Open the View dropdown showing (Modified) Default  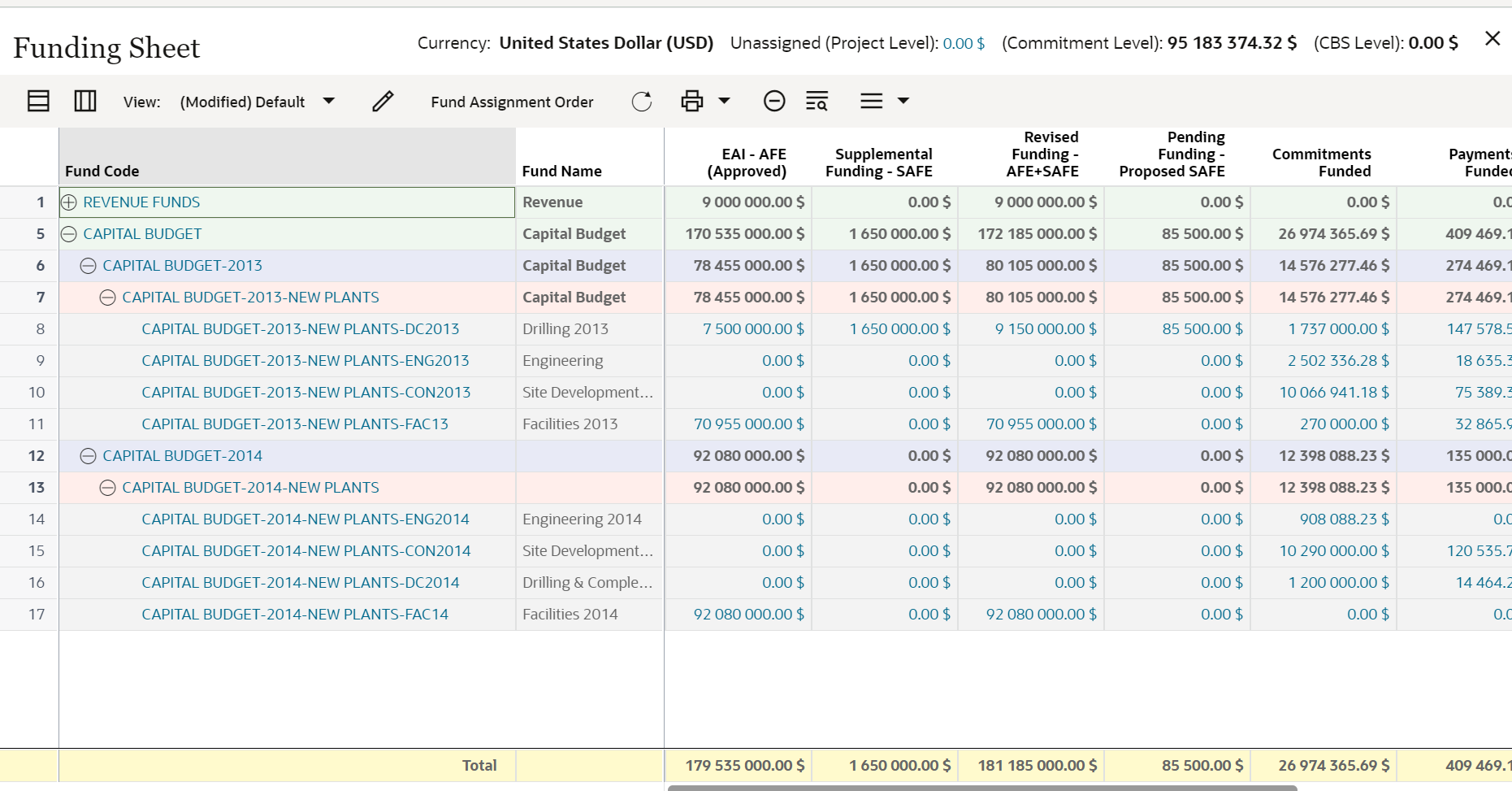pyautogui.click(x=328, y=101)
